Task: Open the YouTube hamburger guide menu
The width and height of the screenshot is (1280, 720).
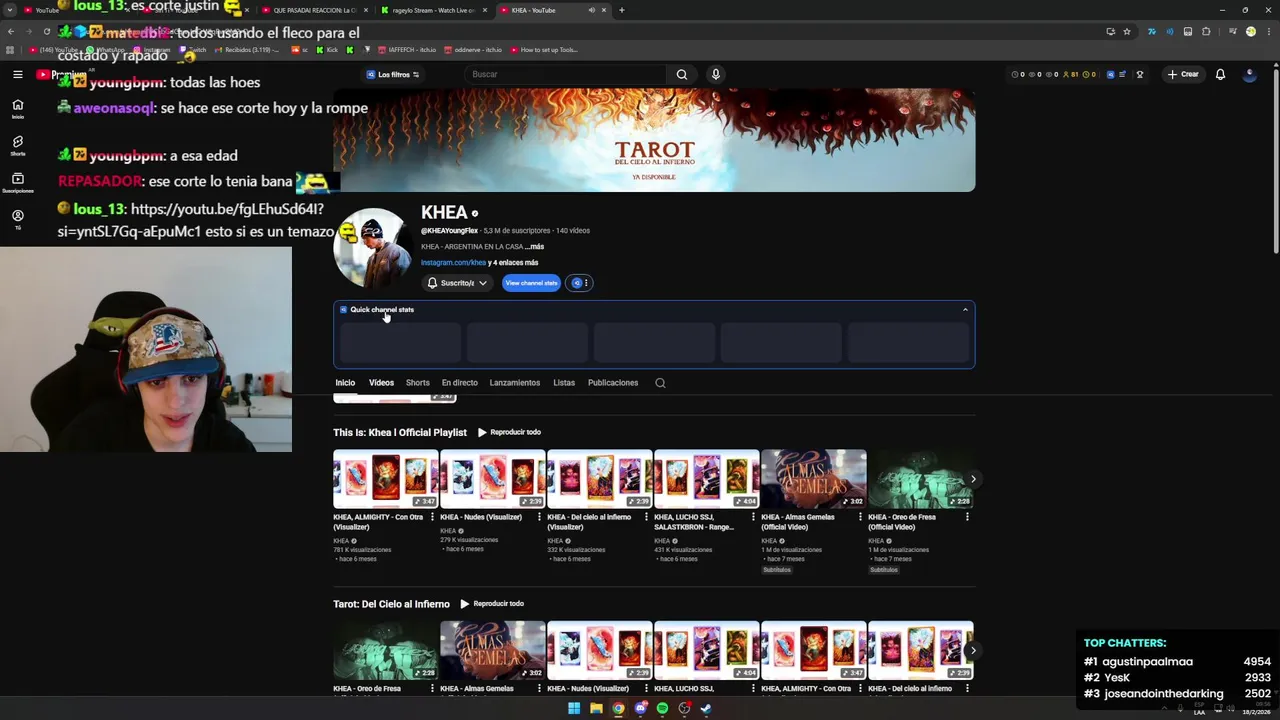Action: (x=17, y=74)
